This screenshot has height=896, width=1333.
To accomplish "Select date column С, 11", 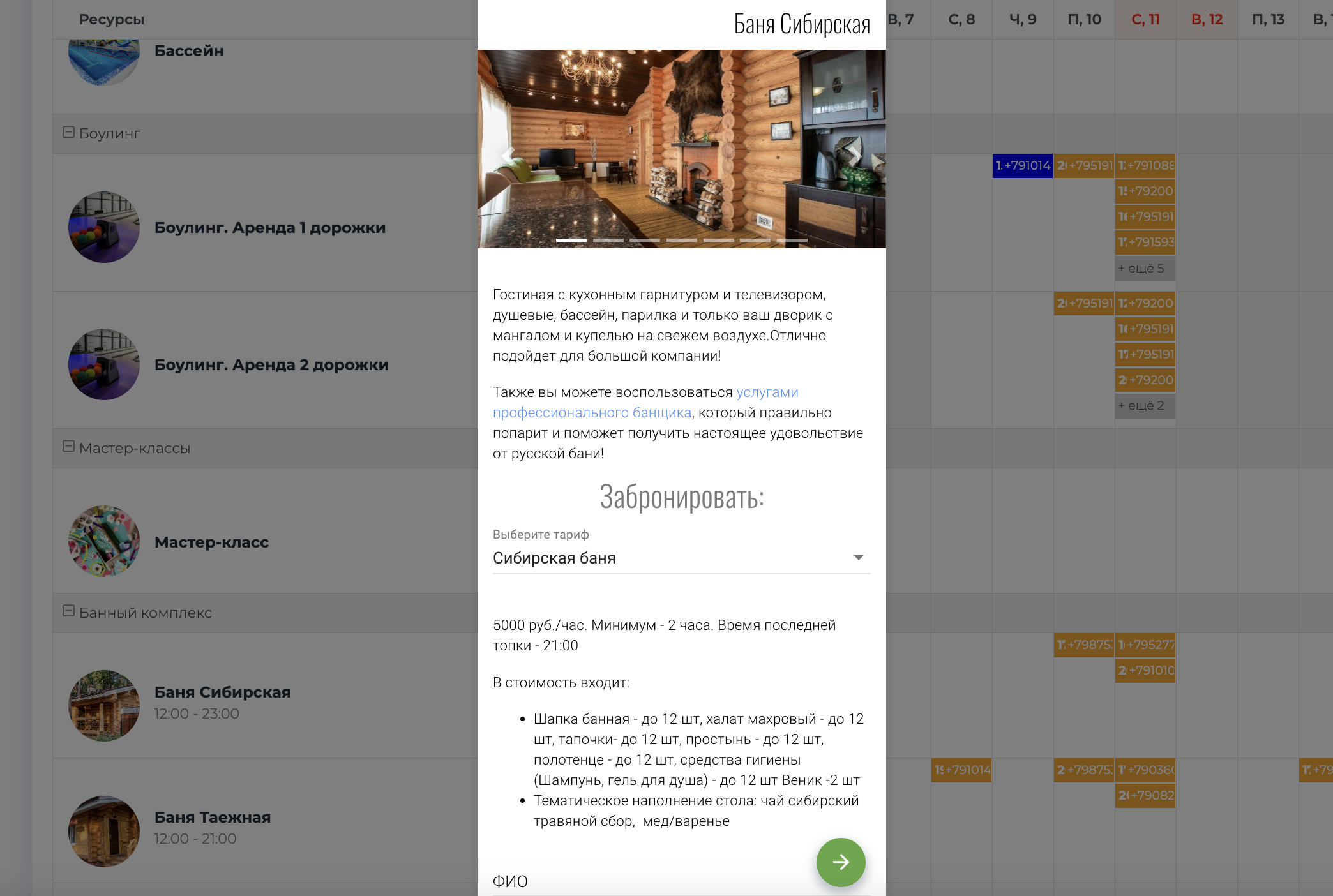I will [x=1145, y=19].
